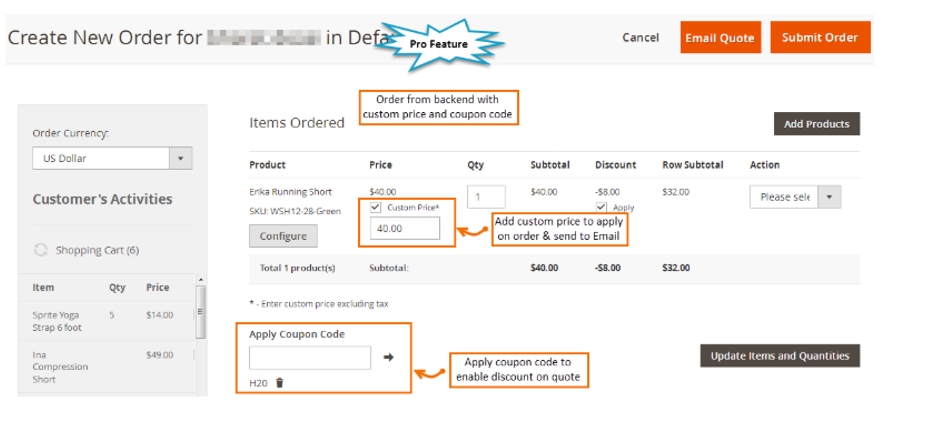
Task: Expand the Shopping Cart (6) section
Action: [x=97, y=250]
